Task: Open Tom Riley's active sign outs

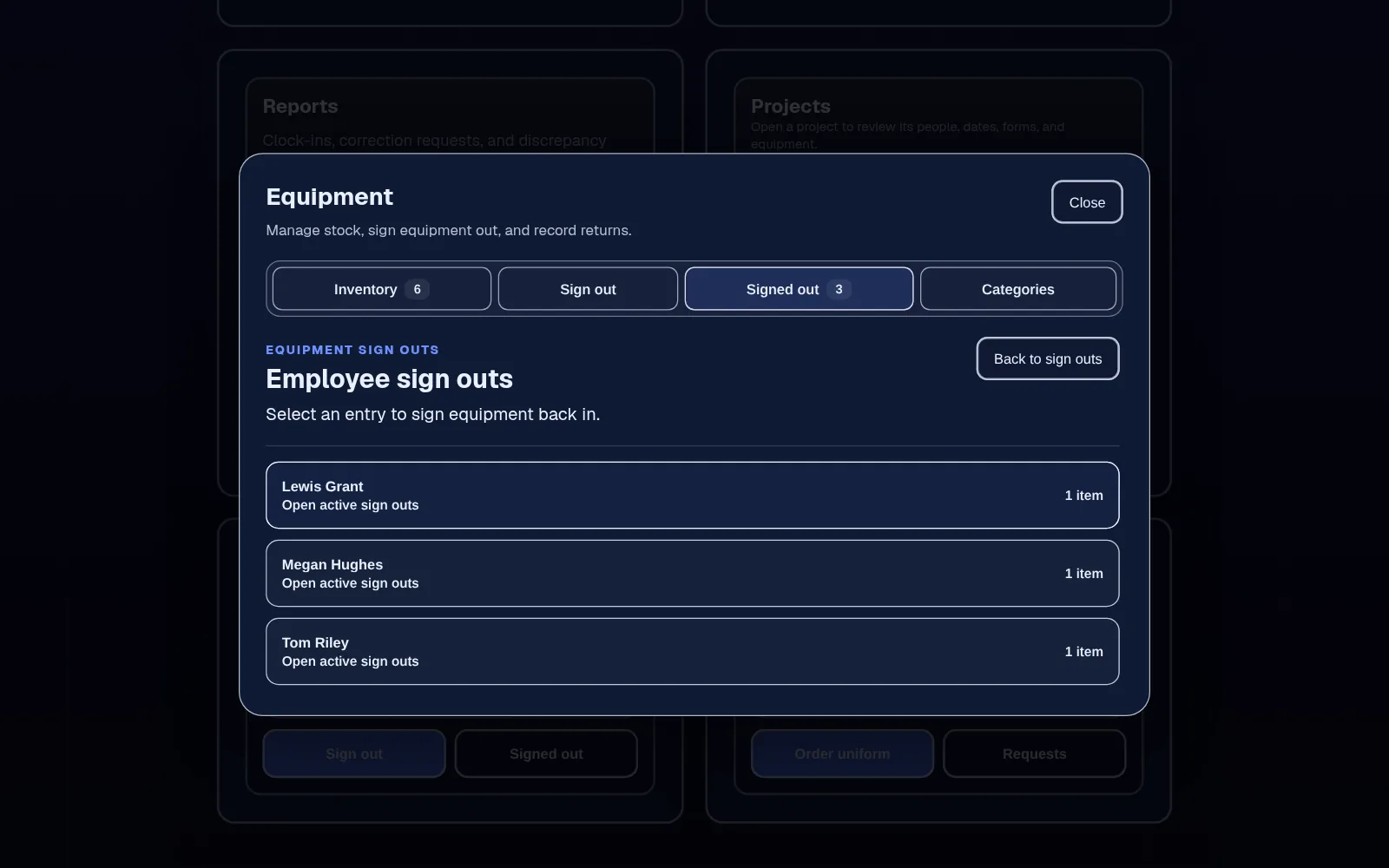Action: [x=692, y=651]
